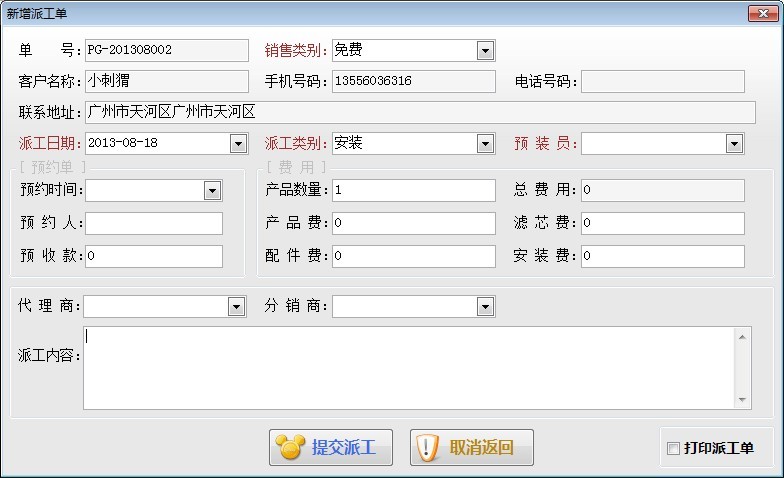Expand the 派工类别 dropdown arrow
784x478 pixels.
[485, 144]
